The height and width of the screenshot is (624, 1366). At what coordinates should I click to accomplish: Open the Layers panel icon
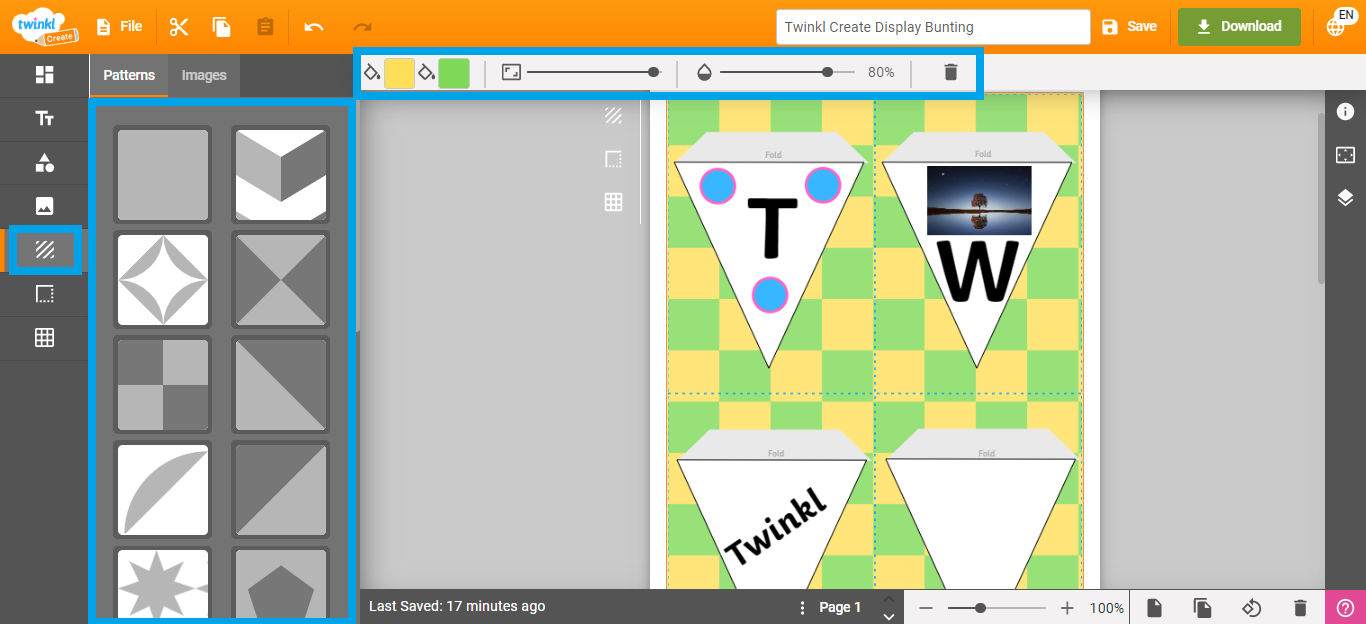(x=1345, y=198)
